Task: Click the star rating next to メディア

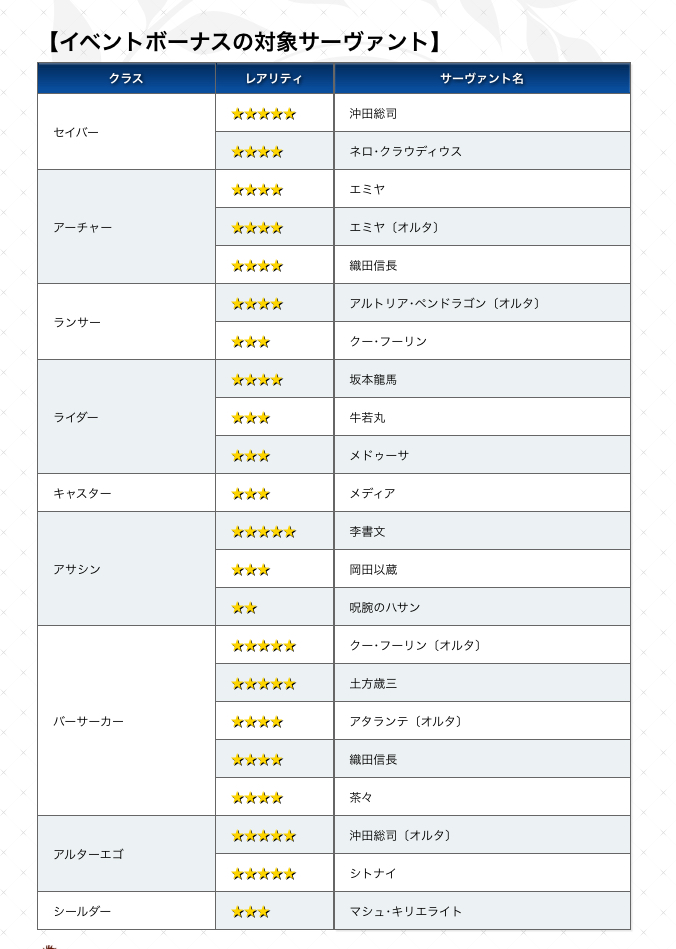Action: pyautogui.click(x=250, y=494)
